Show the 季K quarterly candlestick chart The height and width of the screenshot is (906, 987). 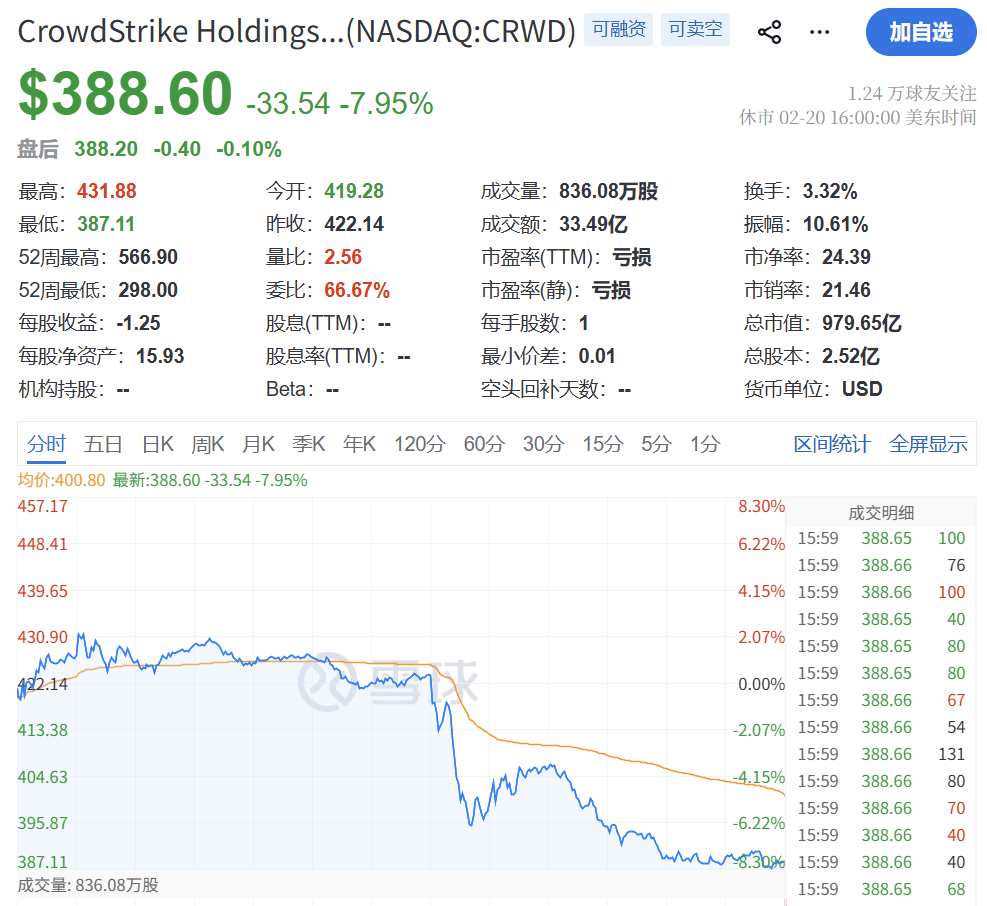pyautogui.click(x=308, y=444)
